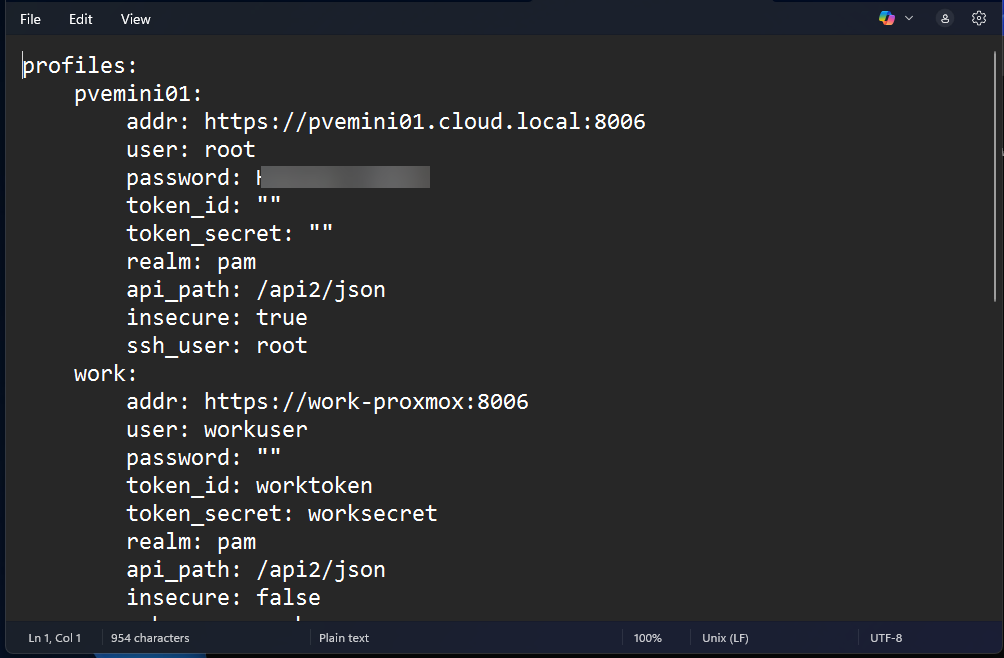Click the Ln 1, Col 1 position indicator

pyautogui.click(x=55, y=637)
